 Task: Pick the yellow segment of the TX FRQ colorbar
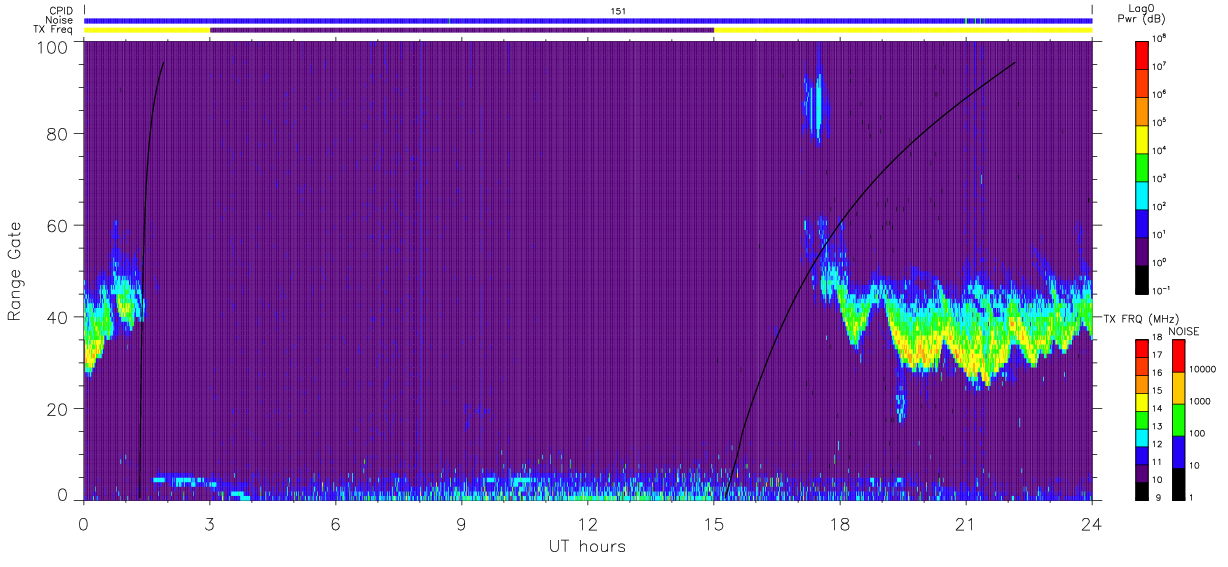1142,402
